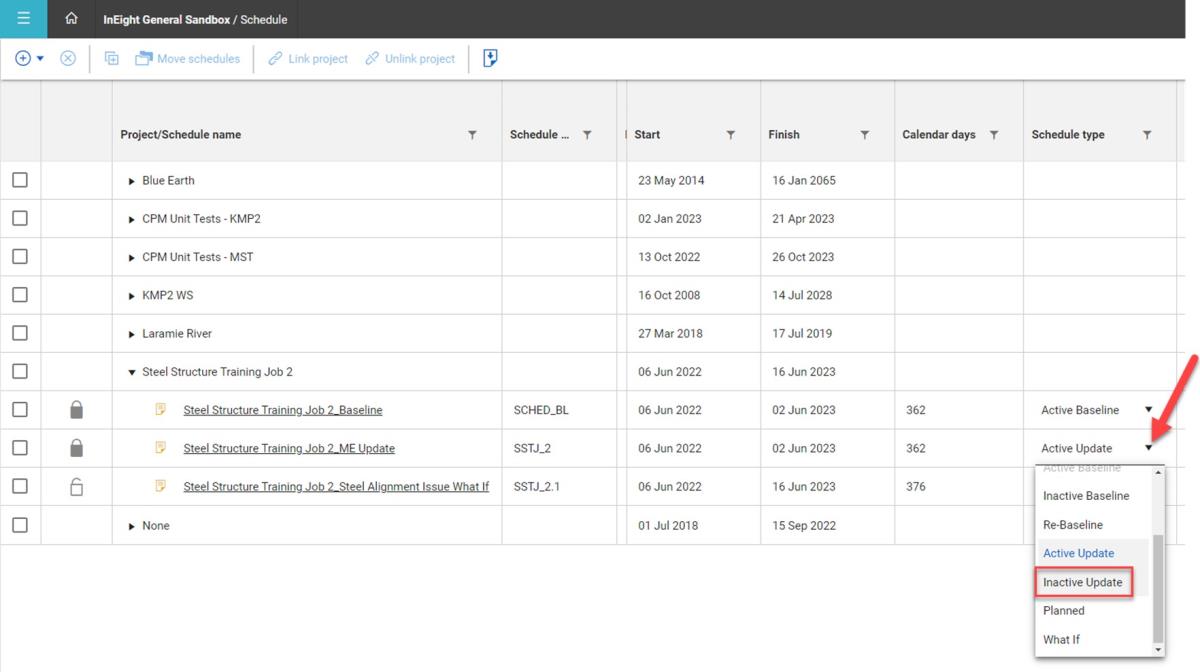This screenshot has height=672, width=1200.
Task: Click the filter icon on Start column
Action: click(730, 135)
